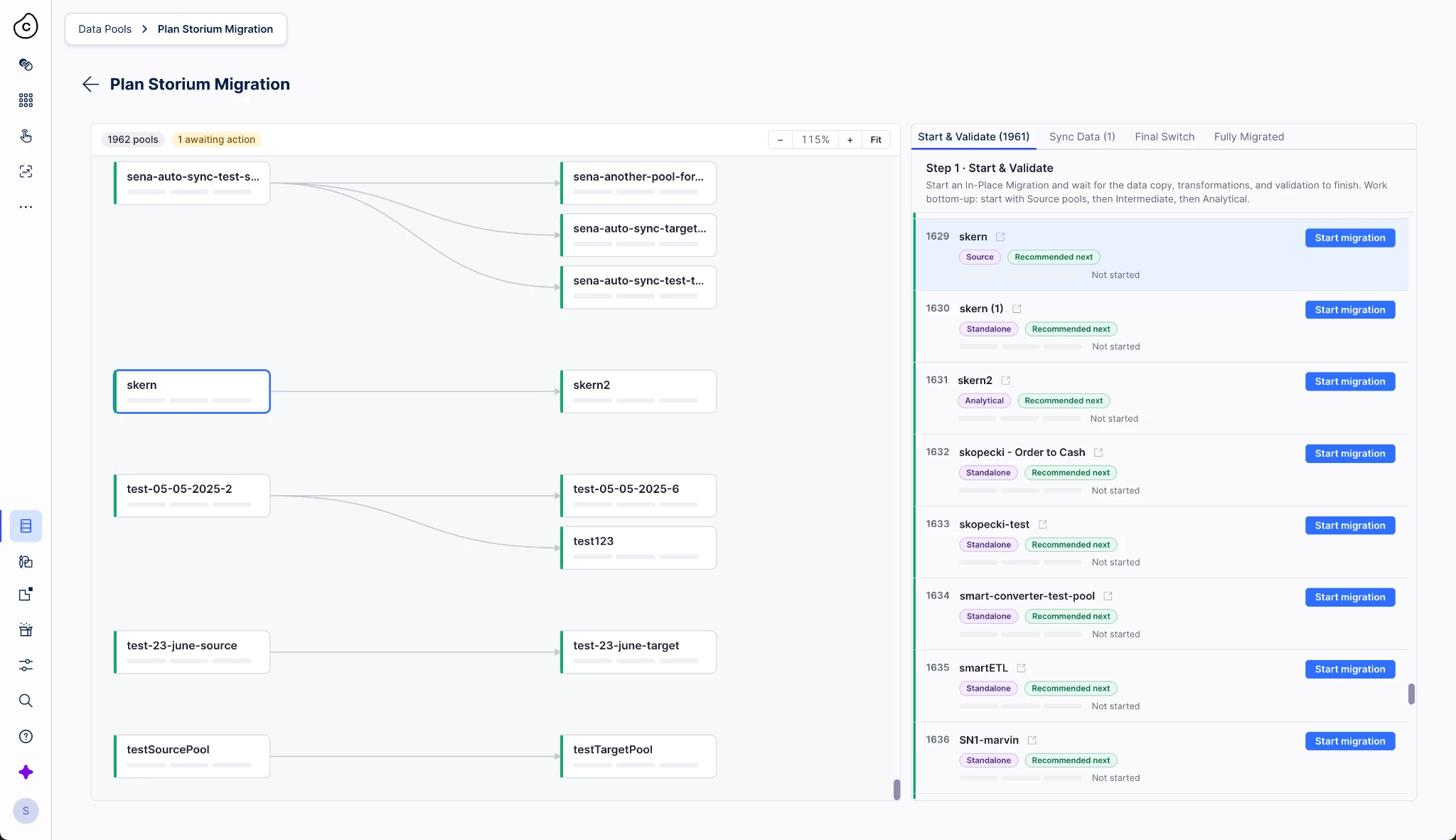The width and height of the screenshot is (1456, 840).
Task: Select the test-23-june-target node
Action: tap(638, 652)
